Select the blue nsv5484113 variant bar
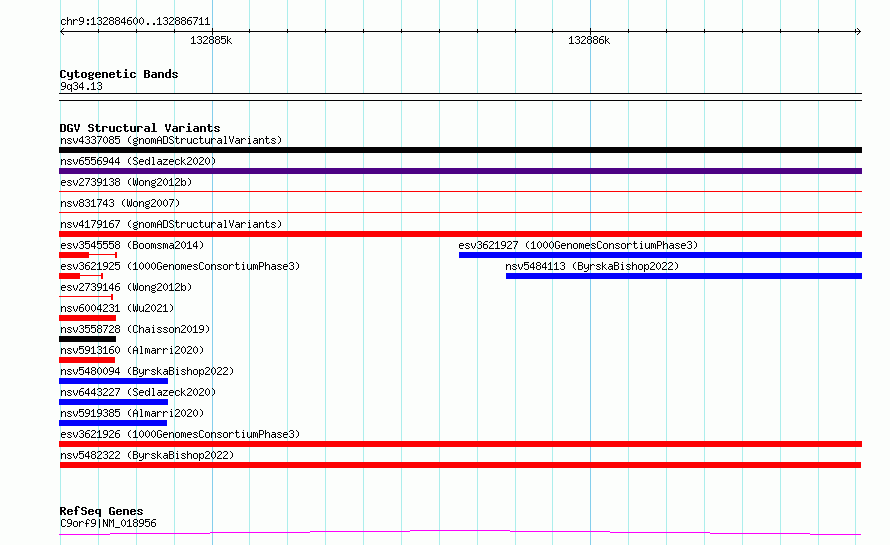The width and height of the screenshot is (890, 545). (x=684, y=276)
